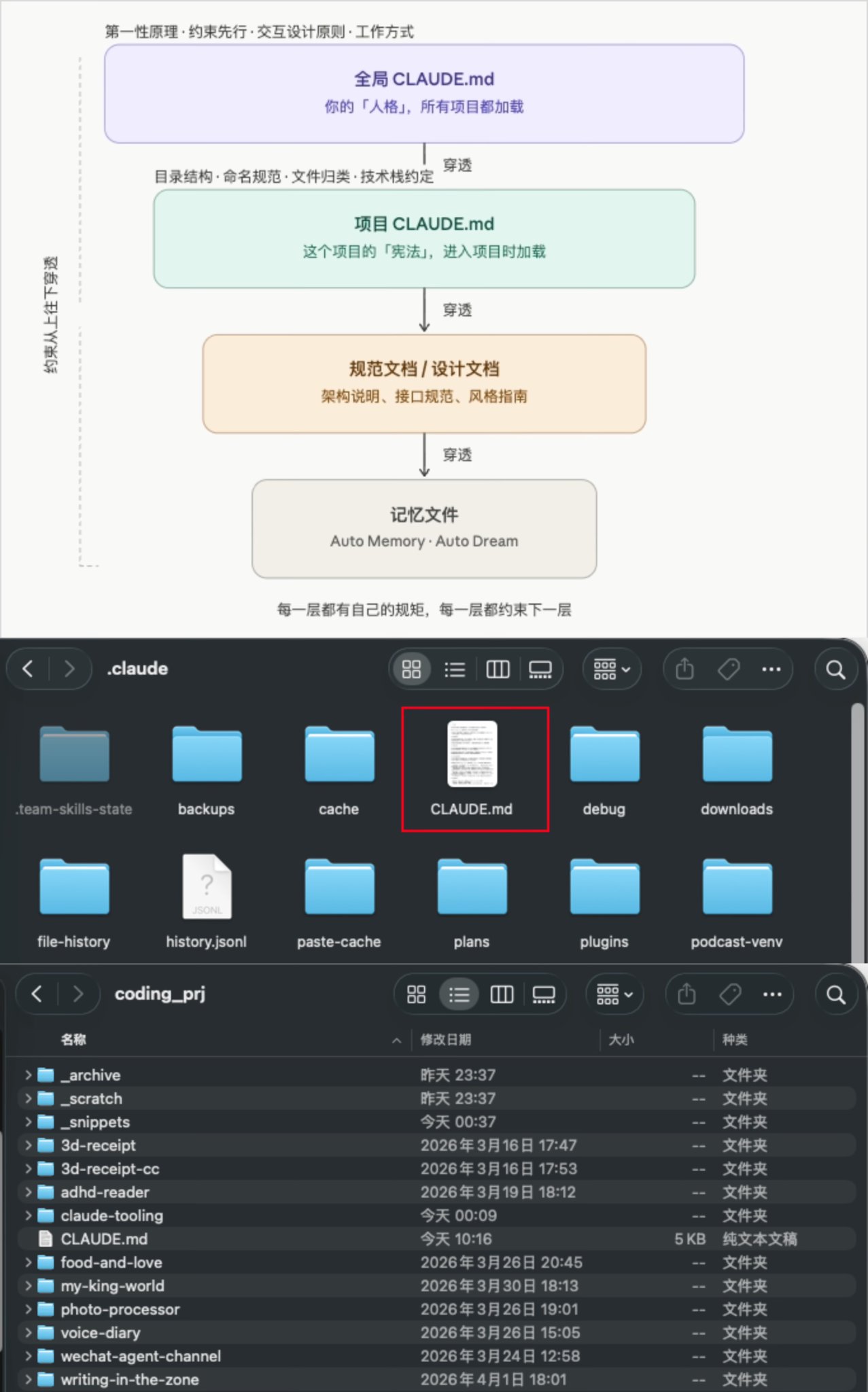
Task: Select CLAUDE.md file in .claude icon view
Action: [472, 770]
